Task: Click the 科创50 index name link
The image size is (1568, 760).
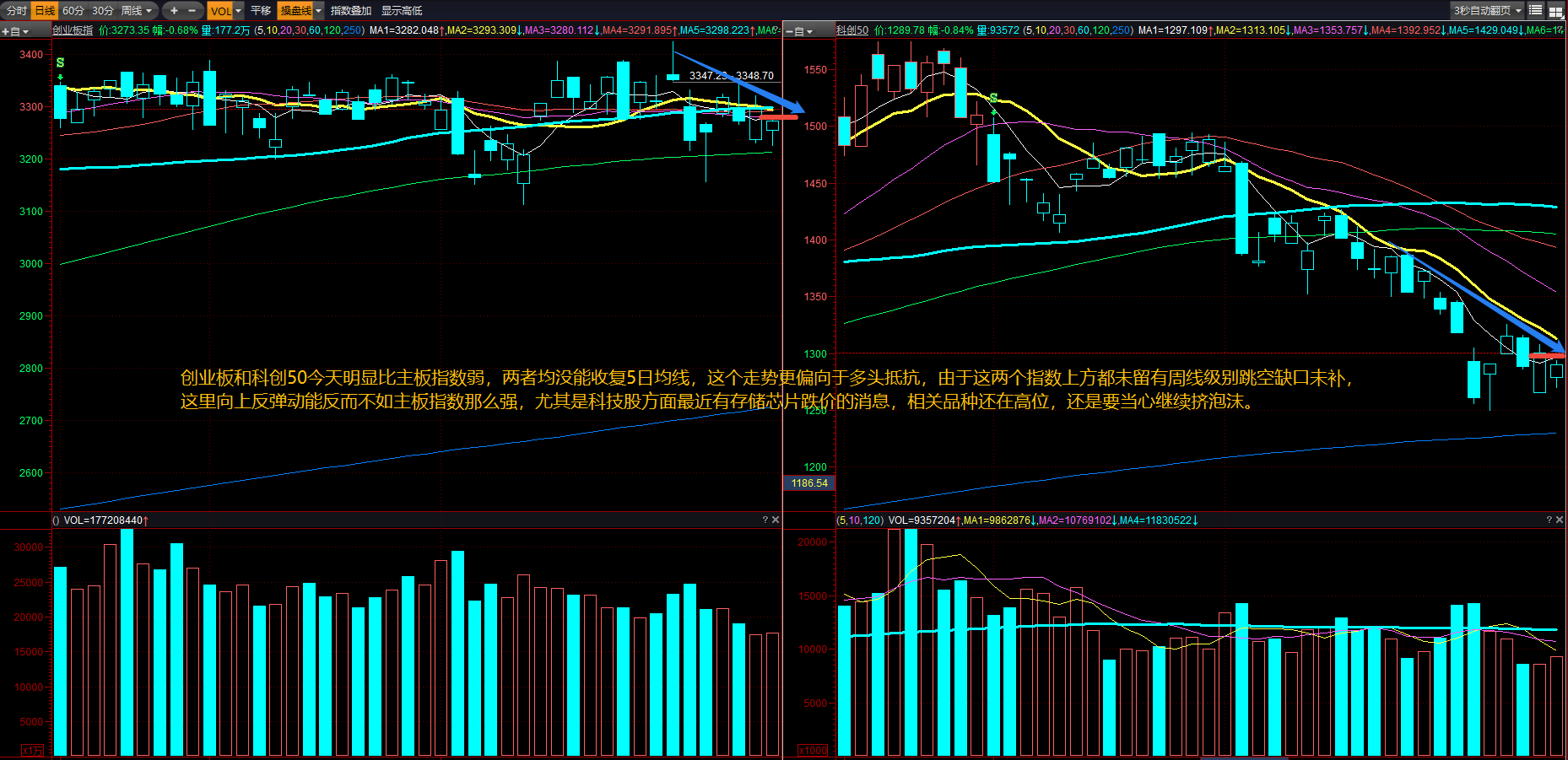Action: pyautogui.click(x=852, y=30)
